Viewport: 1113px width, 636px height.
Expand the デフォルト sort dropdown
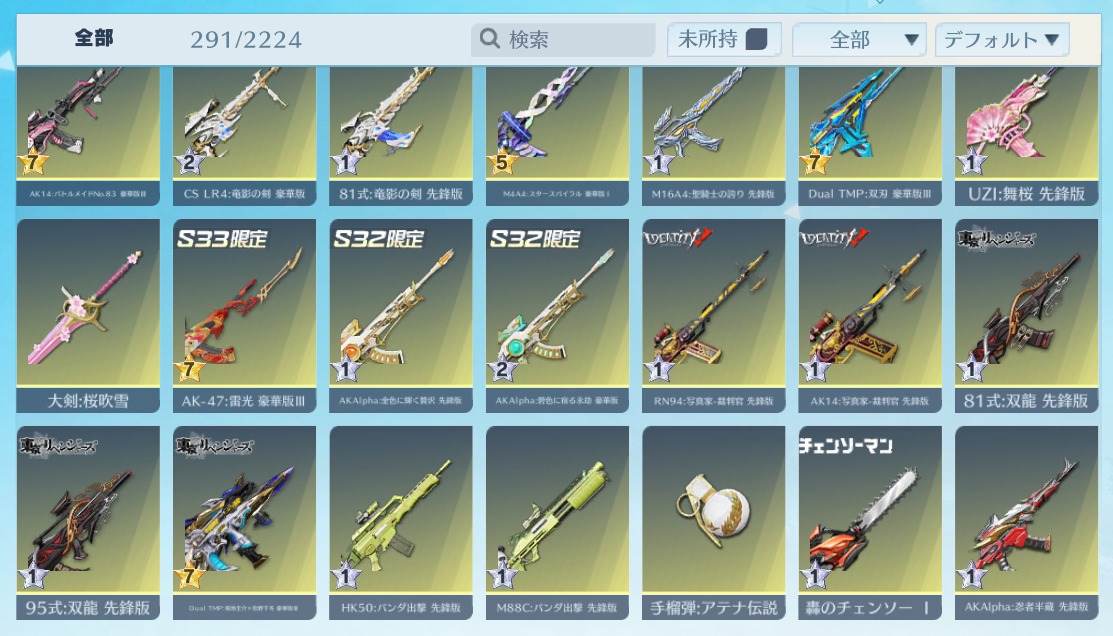click(1002, 40)
